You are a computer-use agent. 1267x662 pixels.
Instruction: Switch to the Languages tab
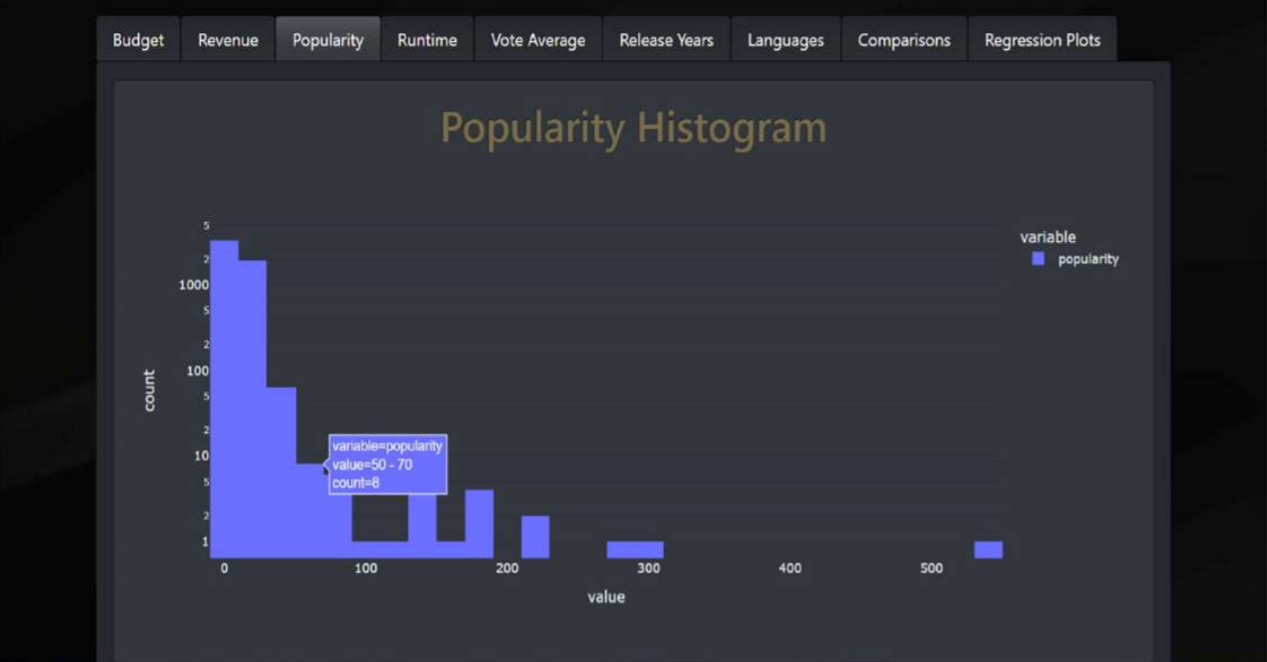click(785, 40)
